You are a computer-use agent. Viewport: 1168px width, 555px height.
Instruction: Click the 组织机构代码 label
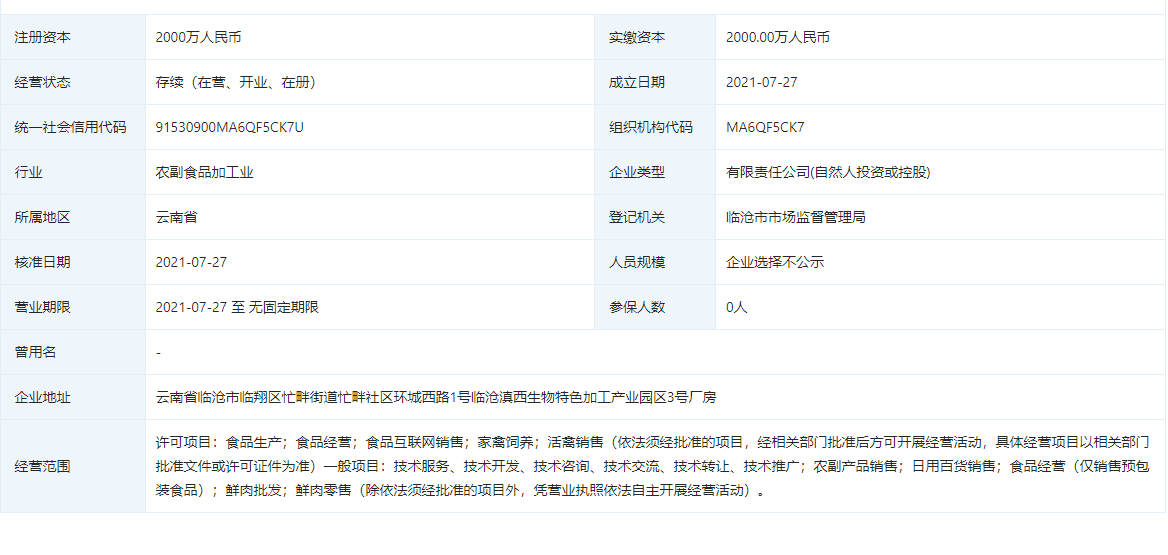650,127
